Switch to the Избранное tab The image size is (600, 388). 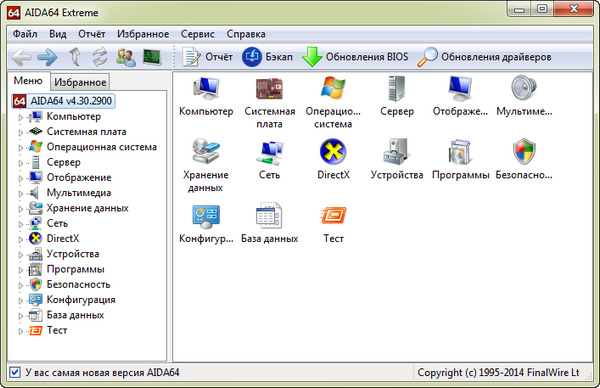tap(80, 82)
